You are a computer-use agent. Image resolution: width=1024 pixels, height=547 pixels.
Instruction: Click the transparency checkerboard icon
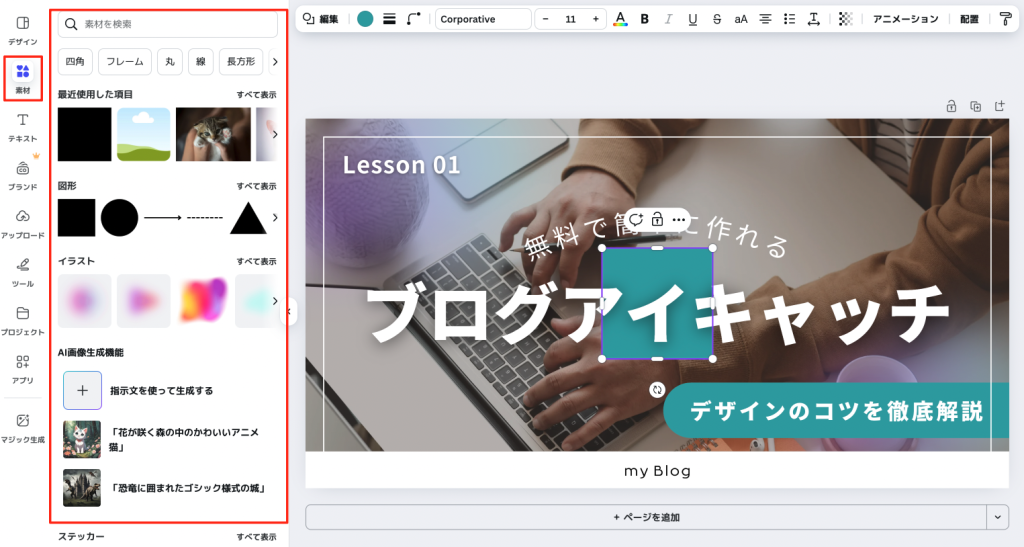click(846, 19)
